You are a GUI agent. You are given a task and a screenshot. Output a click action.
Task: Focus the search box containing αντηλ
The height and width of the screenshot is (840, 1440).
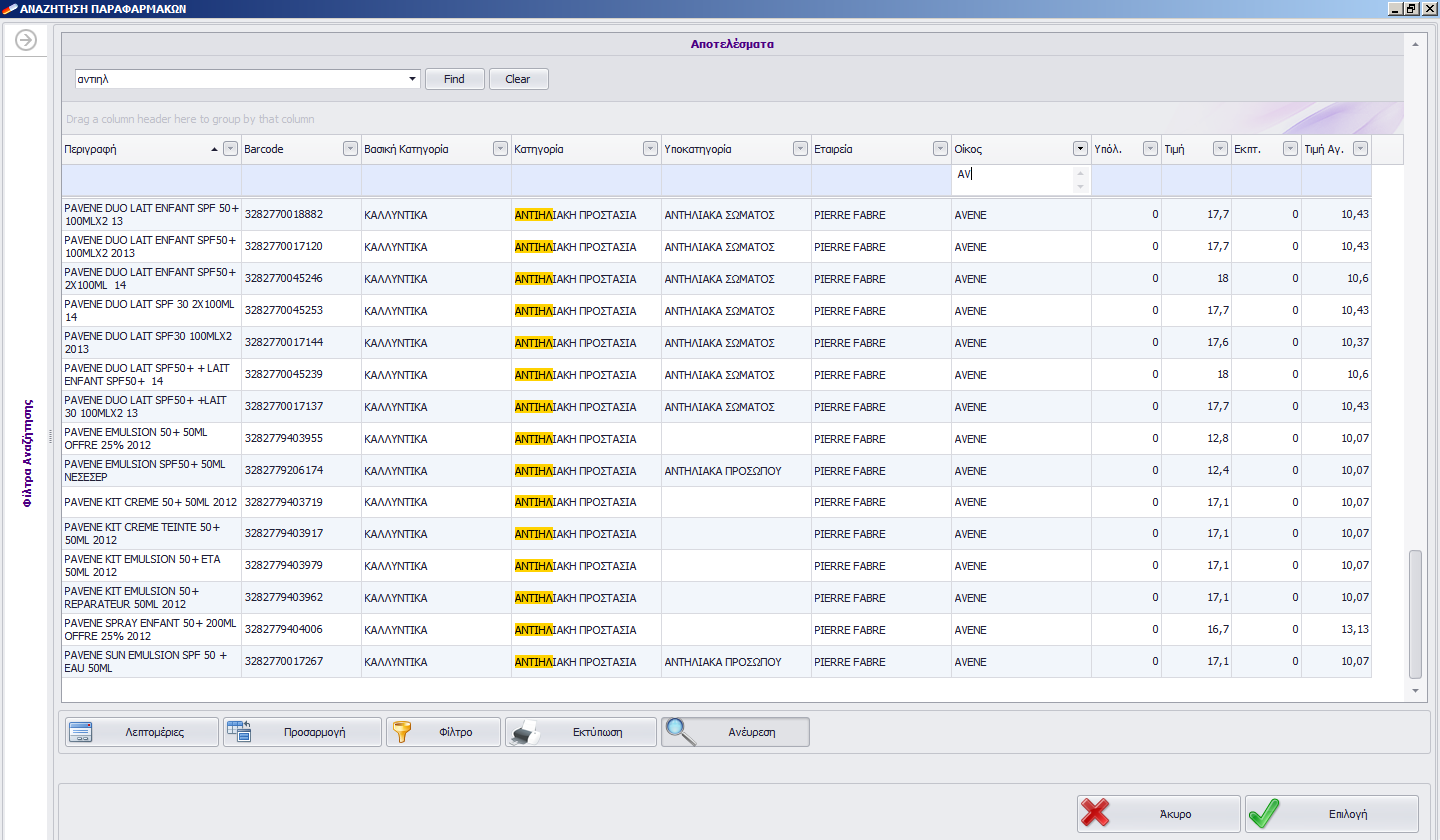pos(240,79)
